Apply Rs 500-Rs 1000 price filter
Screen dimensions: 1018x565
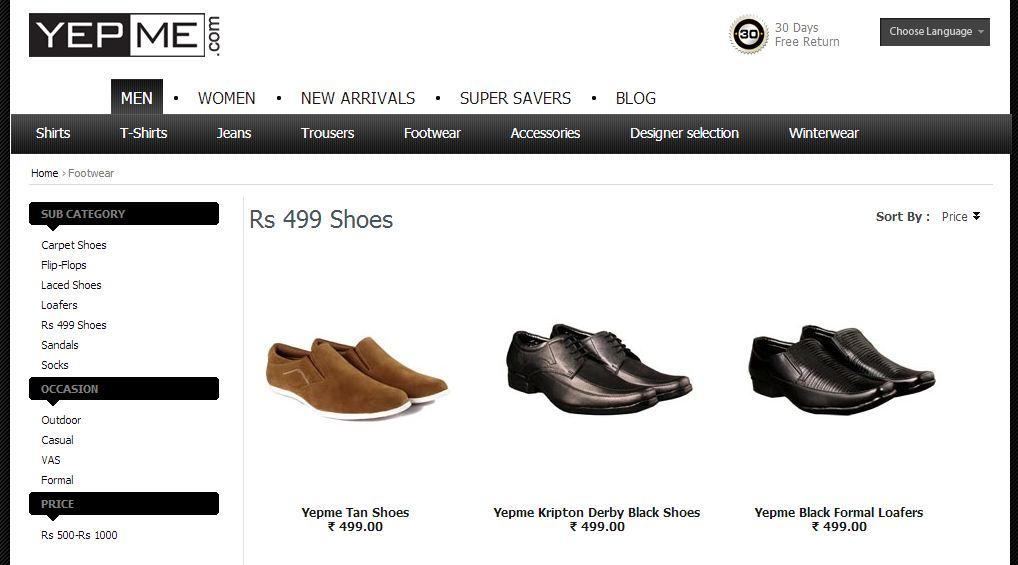(x=79, y=535)
